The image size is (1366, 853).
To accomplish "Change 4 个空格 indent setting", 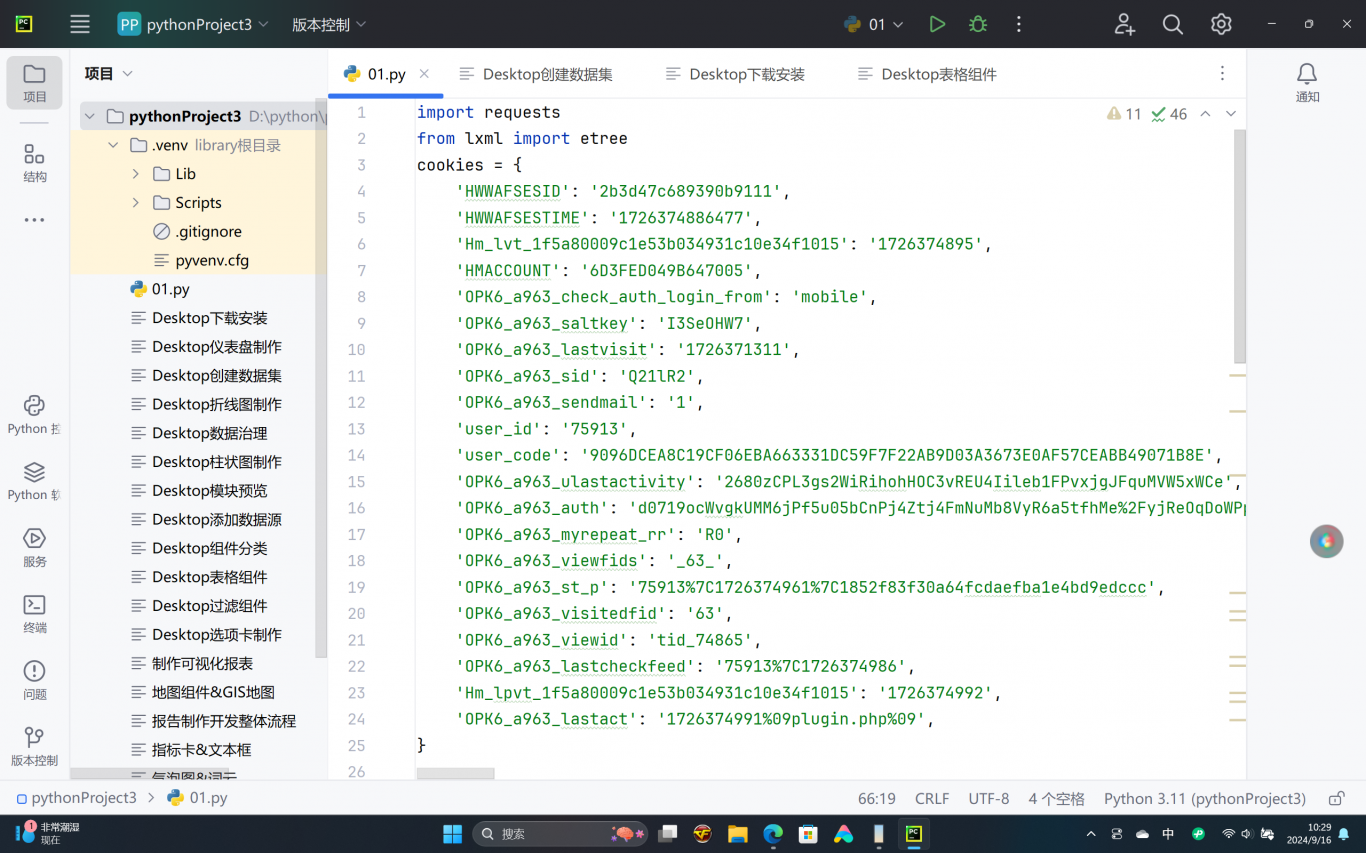I will (x=1056, y=799).
